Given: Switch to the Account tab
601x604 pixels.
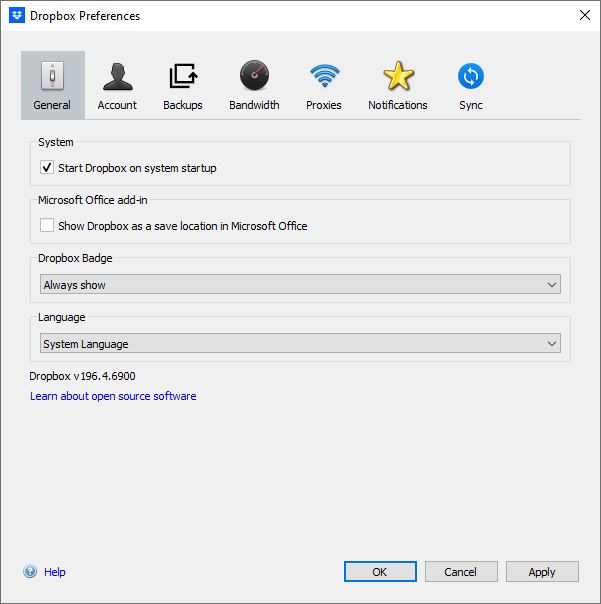Looking at the screenshot, I should pyautogui.click(x=117, y=85).
